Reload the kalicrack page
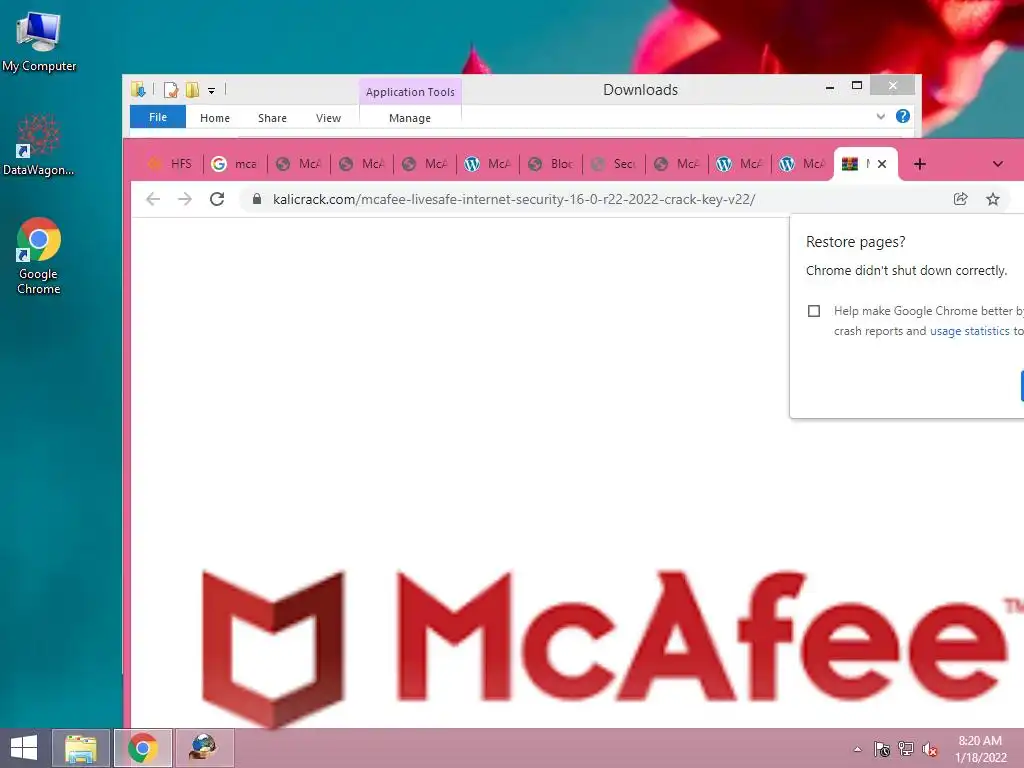Viewport: 1024px width, 768px height. 217,199
